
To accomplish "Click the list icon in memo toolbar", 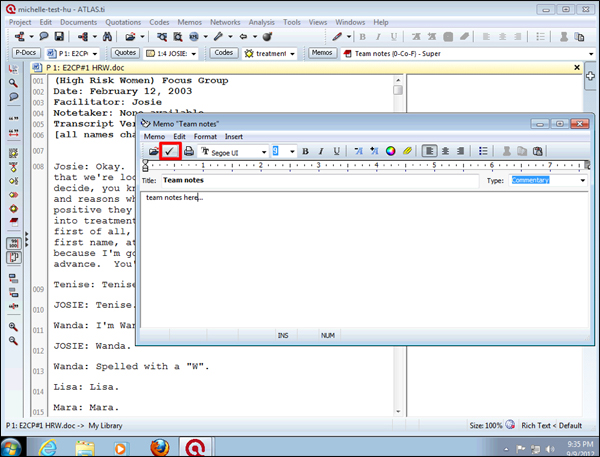I will pyautogui.click(x=483, y=151).
